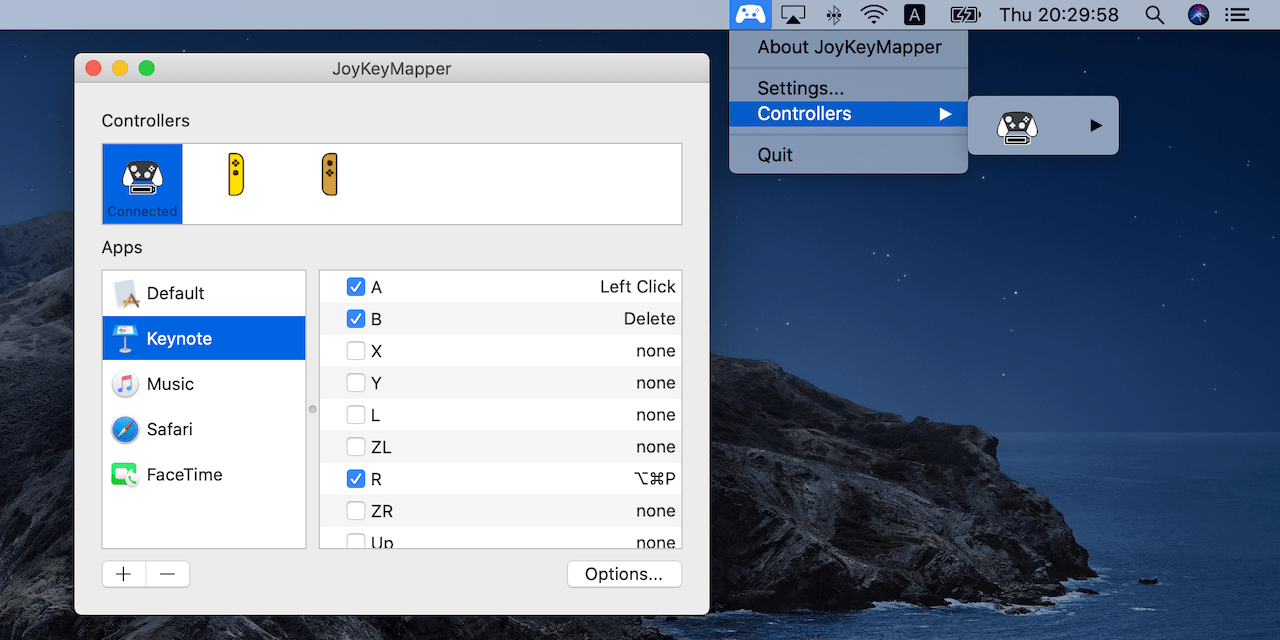Close the JoyKeyMapper window
This screenshot has width=1280, height=640.
pos(93,68)
